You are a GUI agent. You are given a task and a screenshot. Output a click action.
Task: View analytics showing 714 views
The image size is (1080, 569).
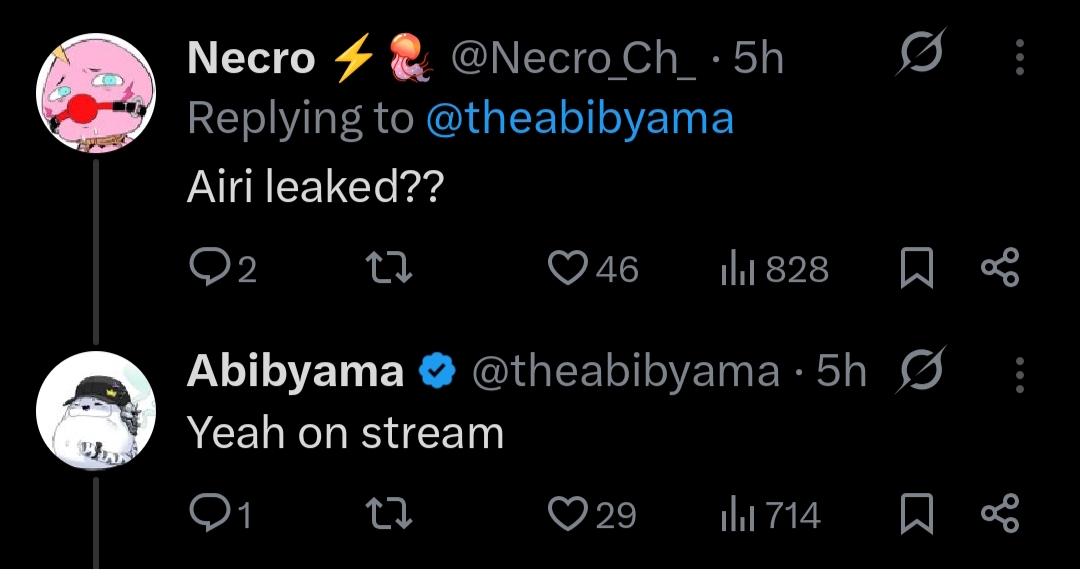736,514
